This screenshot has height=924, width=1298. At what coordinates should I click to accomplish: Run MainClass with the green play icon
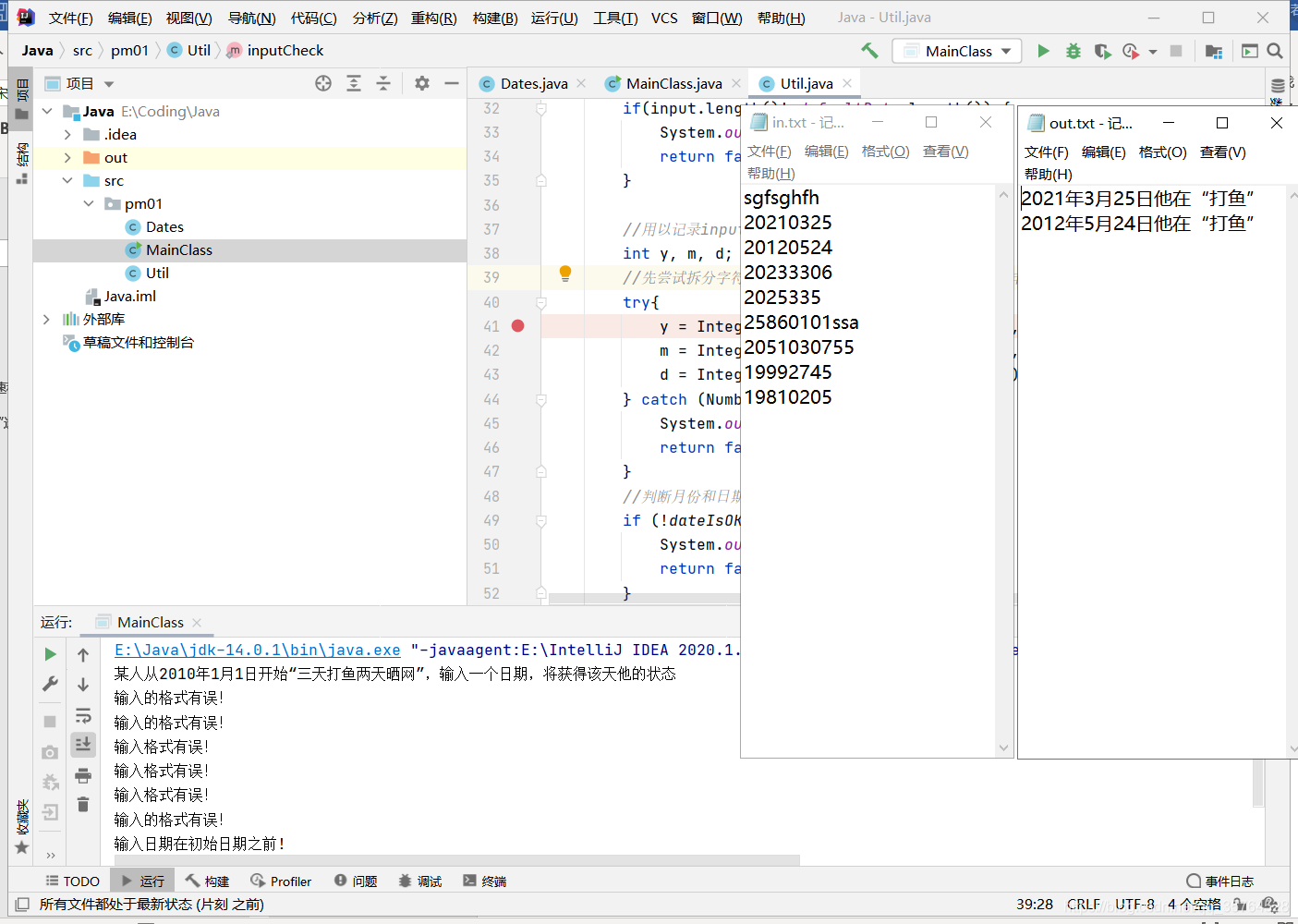click(x=1043, y=51)
